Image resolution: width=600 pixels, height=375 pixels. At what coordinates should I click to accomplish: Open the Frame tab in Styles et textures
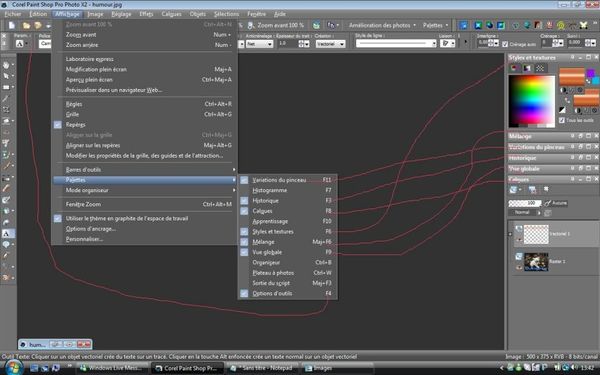[x=515, y=68]
